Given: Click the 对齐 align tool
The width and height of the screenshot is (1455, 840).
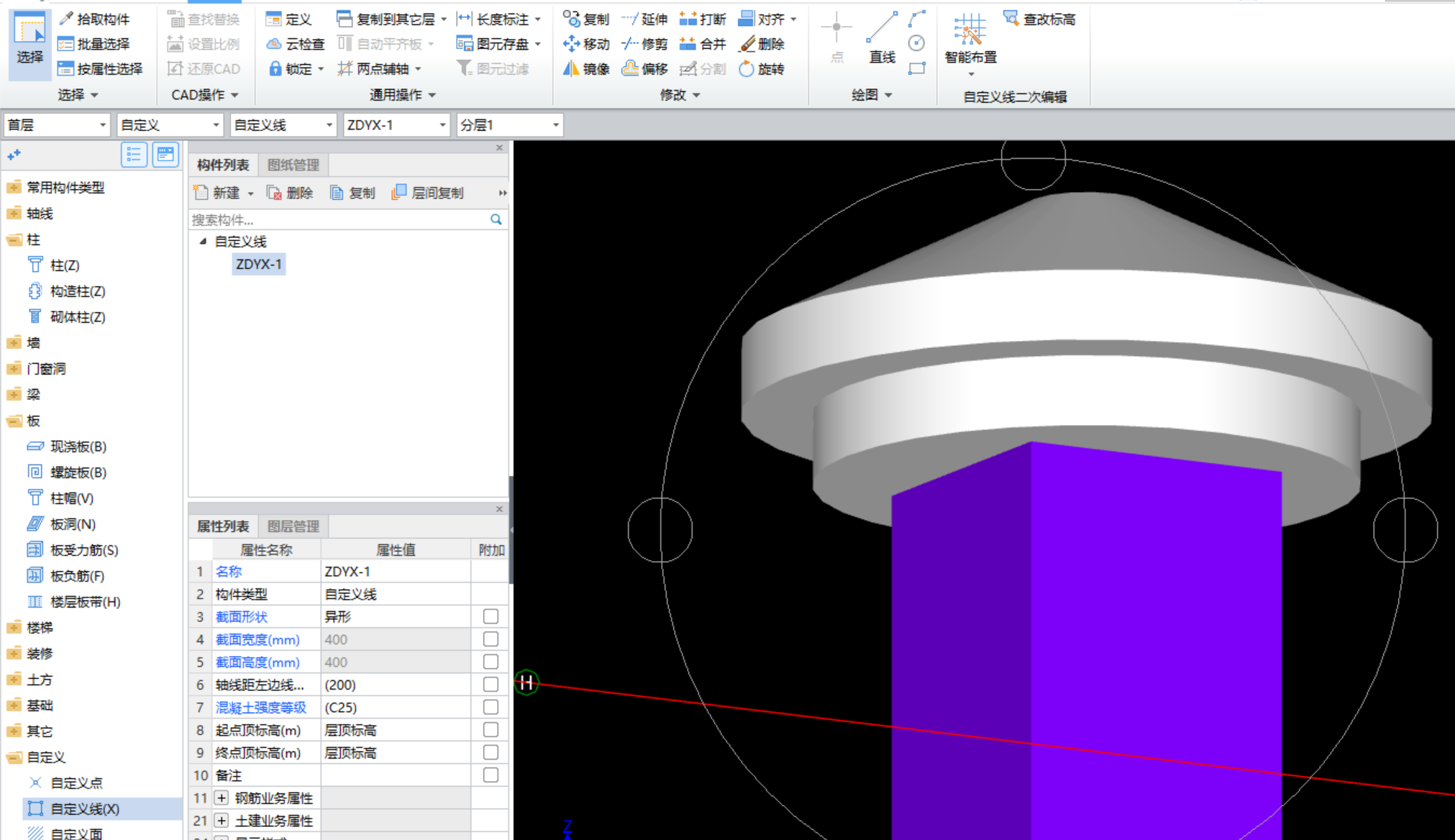Looking at the screenshot, I should pos(761,19).
